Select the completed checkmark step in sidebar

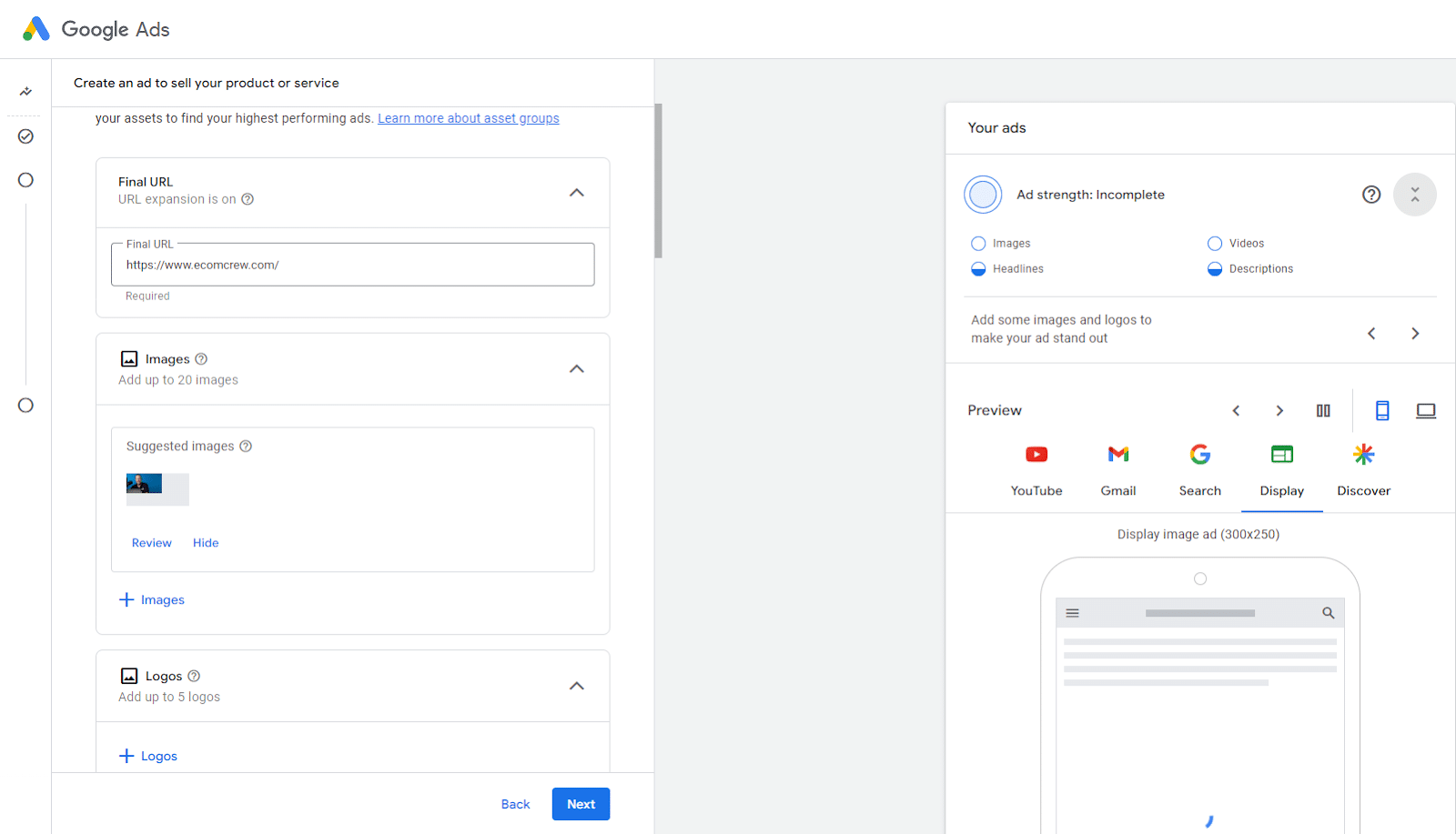[x=25, y=136]
